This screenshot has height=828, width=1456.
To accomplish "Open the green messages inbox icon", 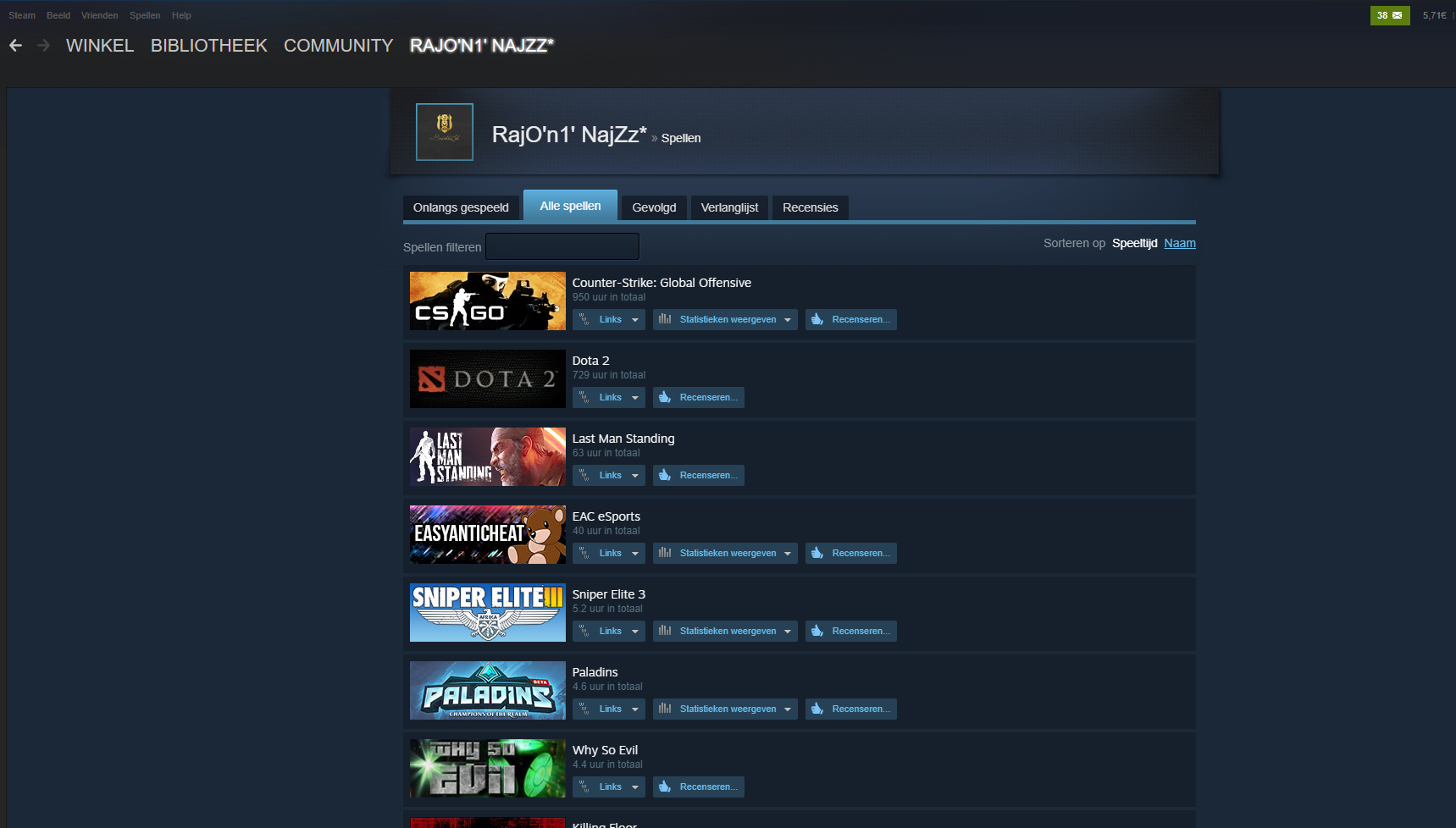I will (x=1390, y=15).
